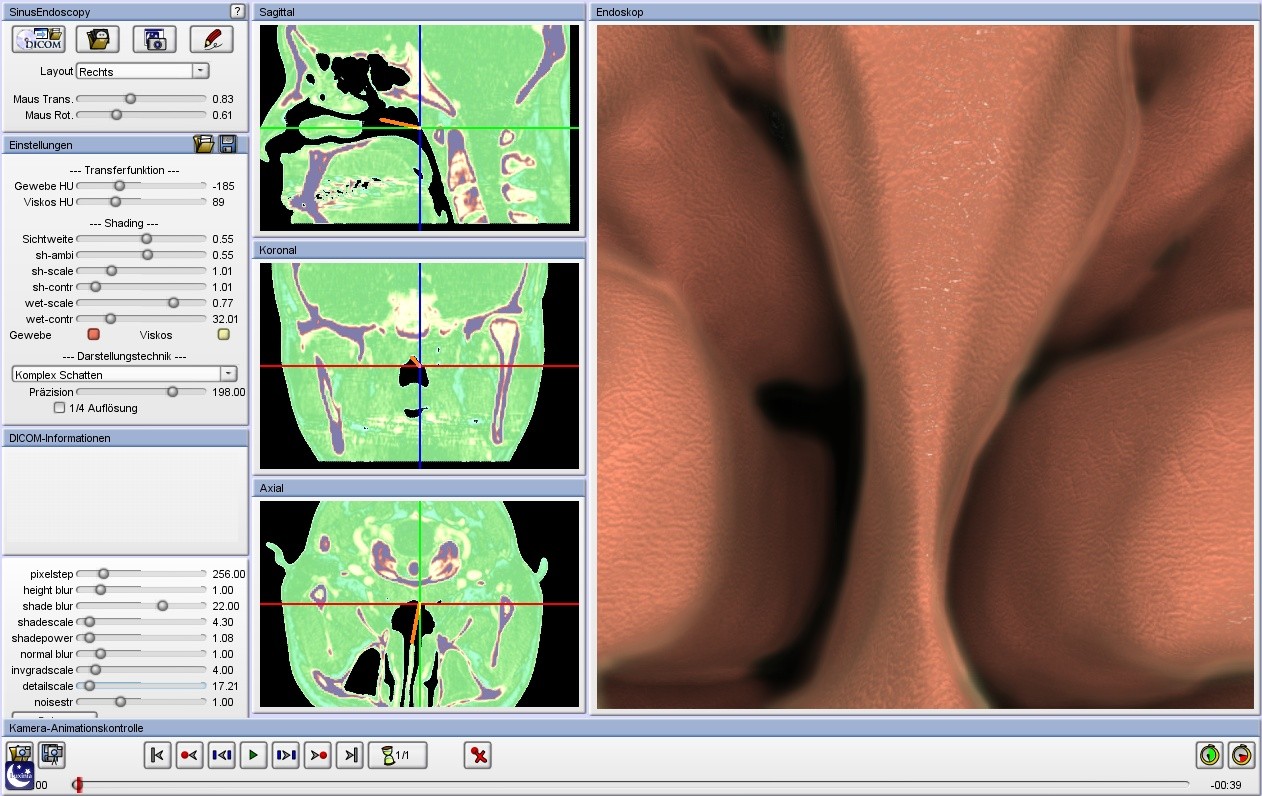Expand the Komplex Schatten technique dropdown

tap(228, 374)
